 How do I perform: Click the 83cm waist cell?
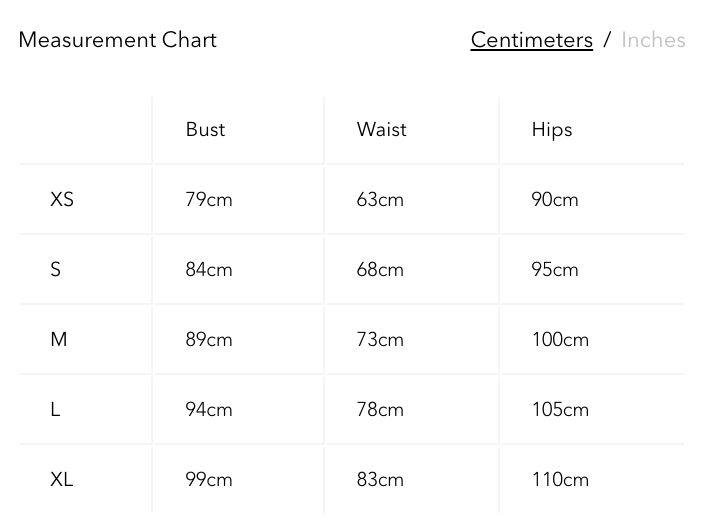[380, 479]
